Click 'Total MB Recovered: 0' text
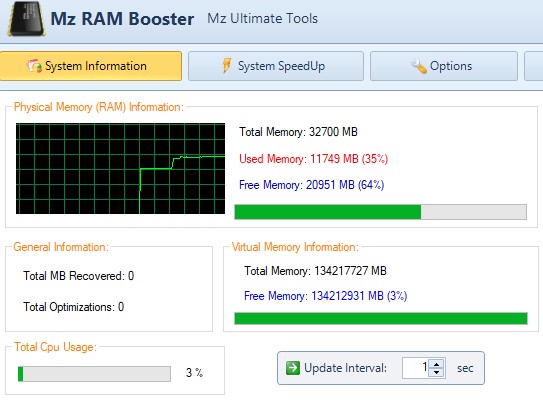The height and width of the screenshot is (404, 543). point(79,276)
